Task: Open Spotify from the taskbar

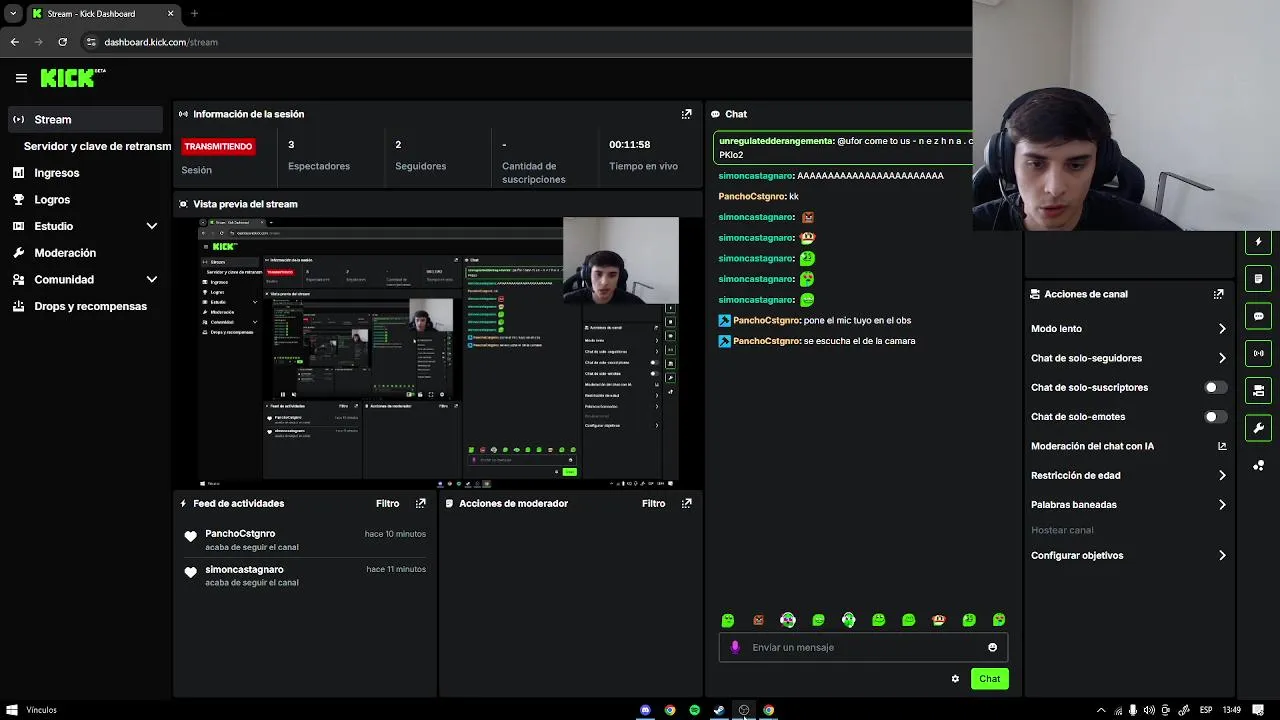Action: (694, 710)
